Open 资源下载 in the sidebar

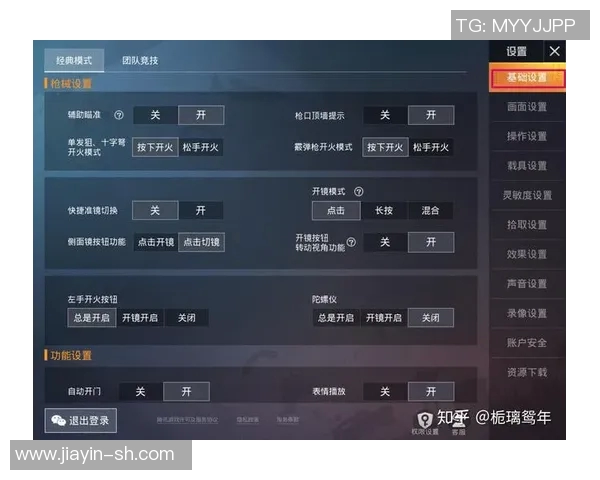click(x=527, y=372)
